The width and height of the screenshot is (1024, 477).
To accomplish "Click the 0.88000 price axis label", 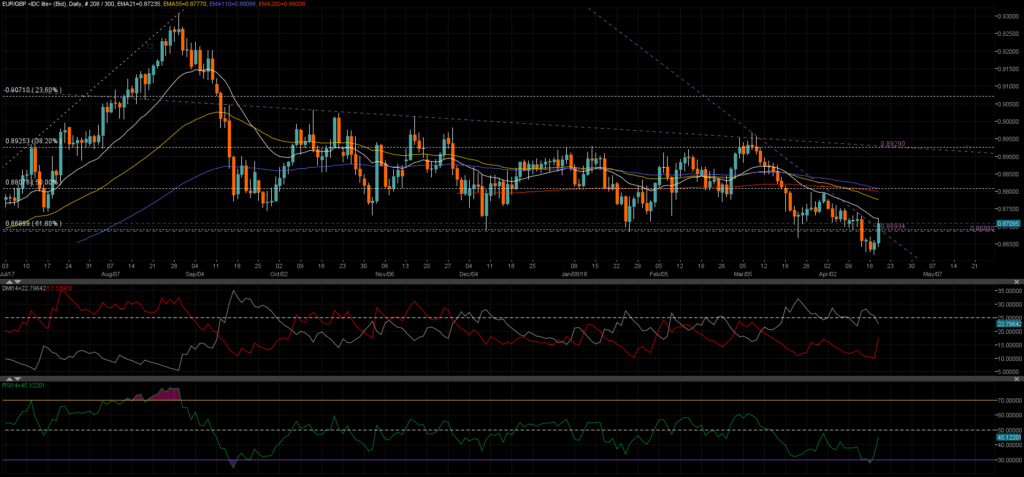I will tap(1008, 192).
